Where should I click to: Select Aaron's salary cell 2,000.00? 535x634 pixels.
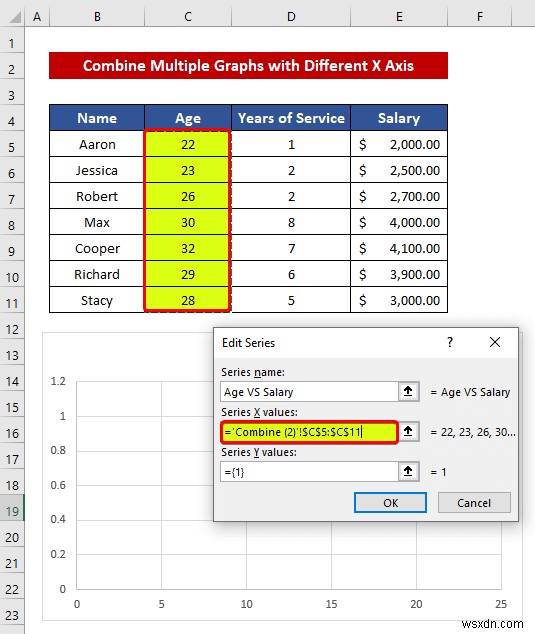[399, 144]
